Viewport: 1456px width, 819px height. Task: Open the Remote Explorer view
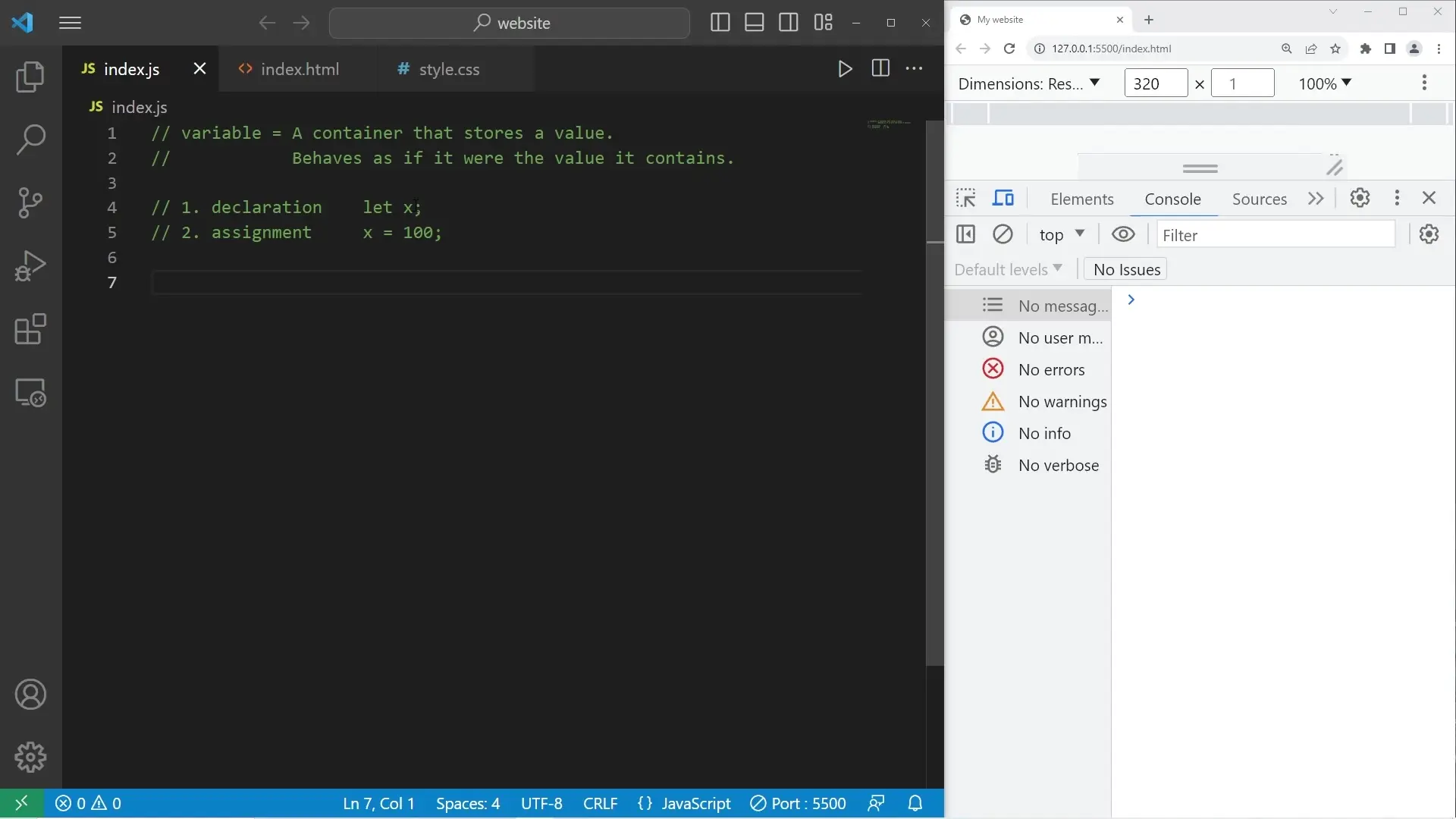(x=30, y=392)
